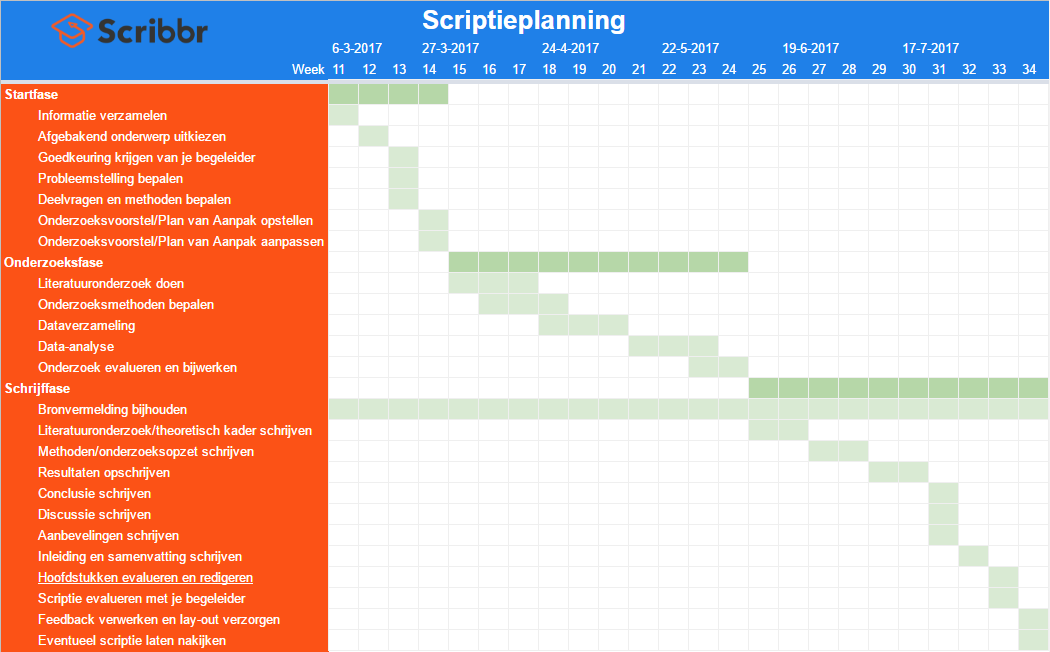
Task: Click the Scriptieplanning title
Action: coord(523,20)
